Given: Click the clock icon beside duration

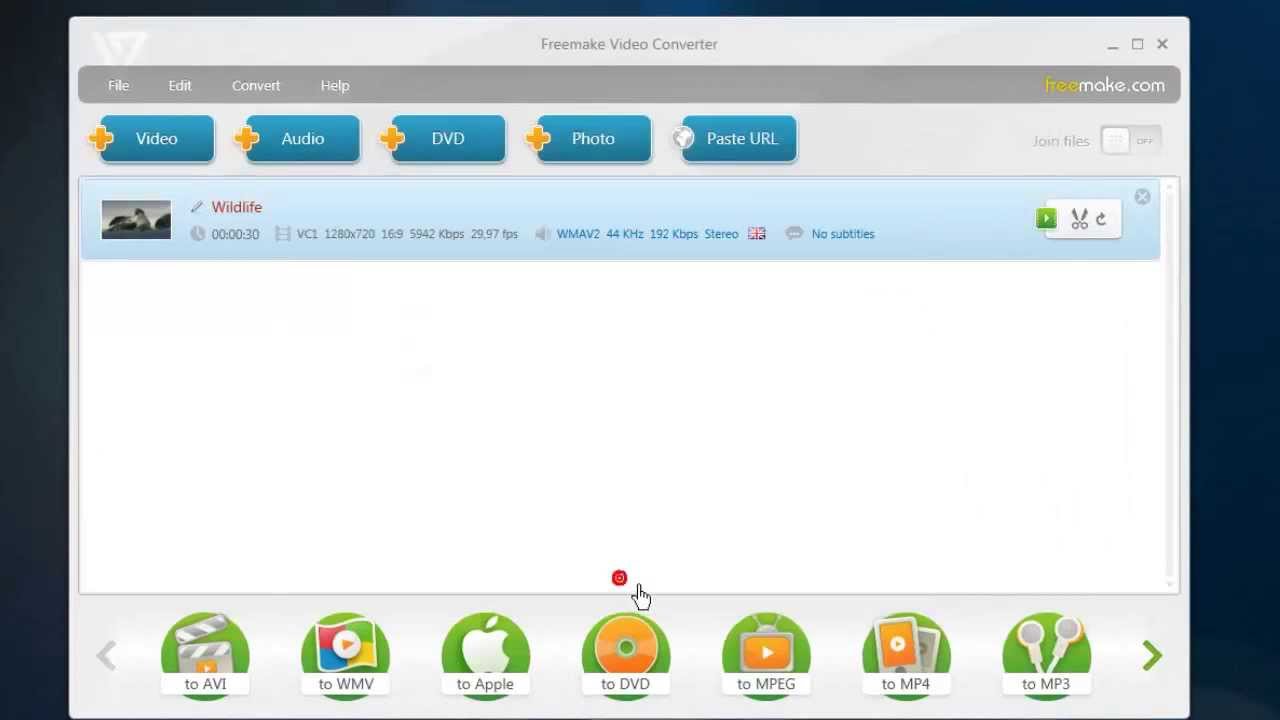Looking at the screenshot, I should [198, 234].
